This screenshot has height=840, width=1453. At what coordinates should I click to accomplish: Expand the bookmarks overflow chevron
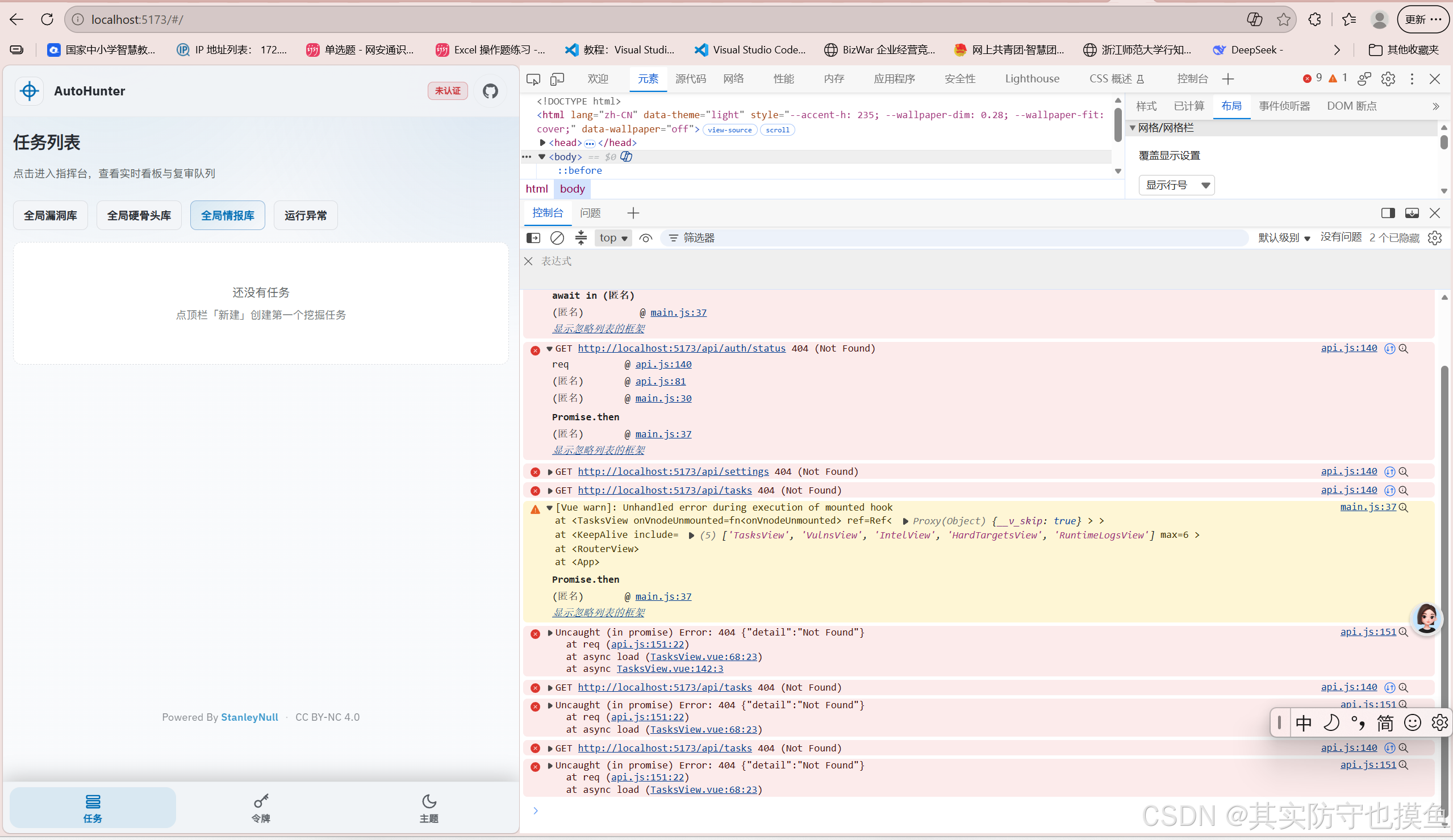pos(1337,50)
